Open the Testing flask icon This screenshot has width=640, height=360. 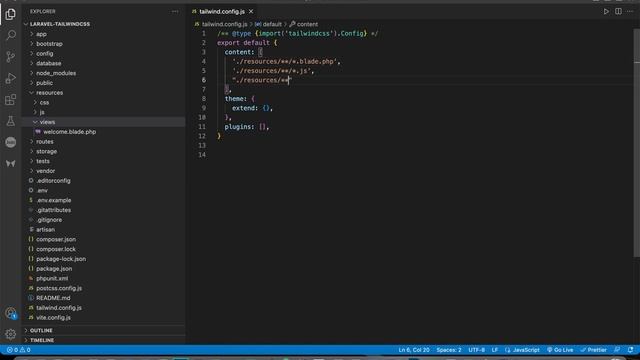(11, 121)
